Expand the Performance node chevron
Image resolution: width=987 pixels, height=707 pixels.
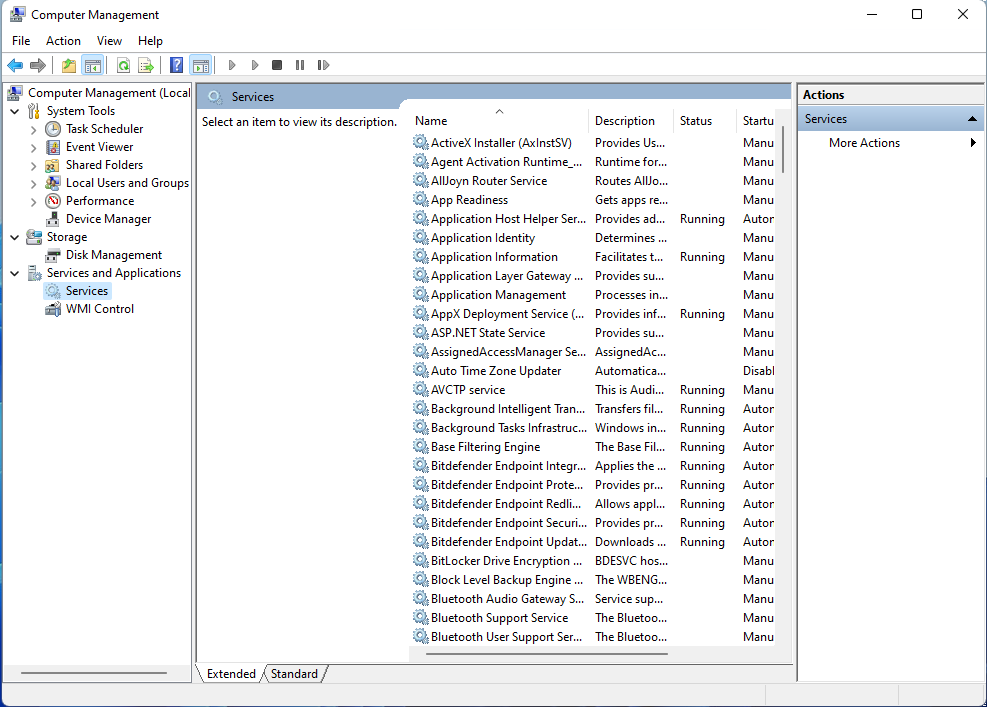(x=33, y=201)
